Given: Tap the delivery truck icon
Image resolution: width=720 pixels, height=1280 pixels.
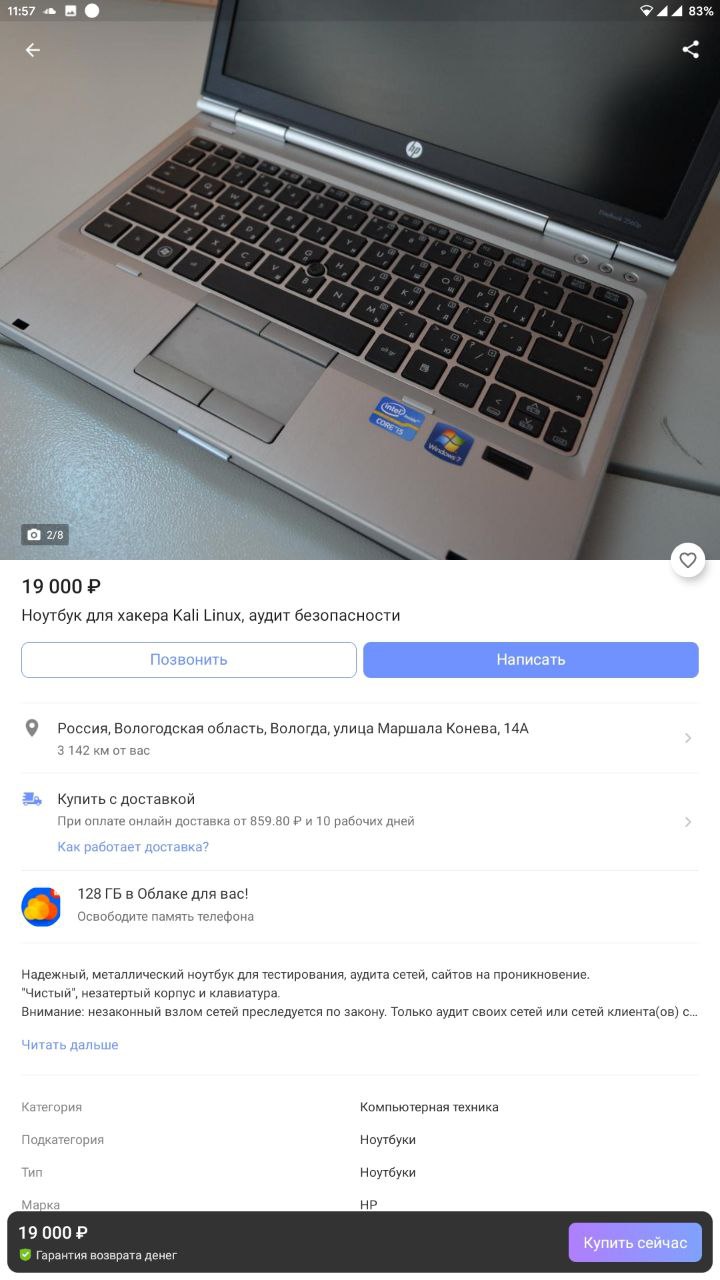Looking at the screenshot, I should pyautogui.click(x=32, y=799).
